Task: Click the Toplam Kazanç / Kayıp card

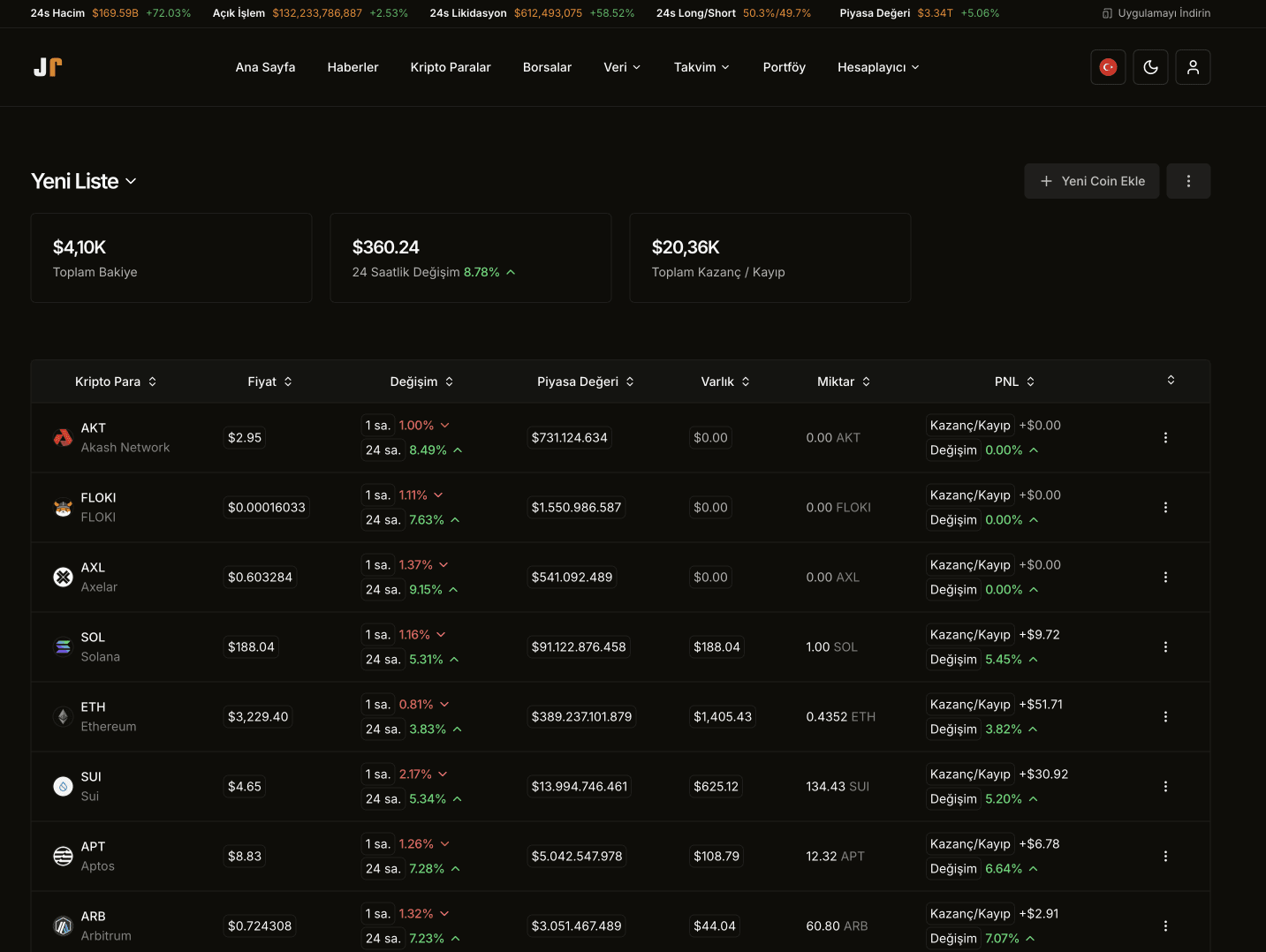Action: click(x=770, y=258)
